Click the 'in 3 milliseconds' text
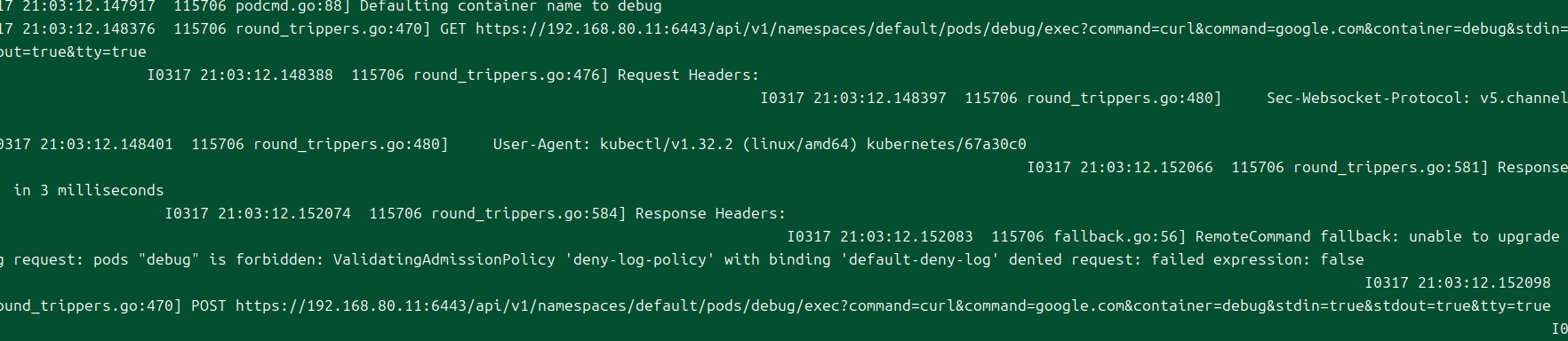1568x341 pixels. (x=89, y=191)
